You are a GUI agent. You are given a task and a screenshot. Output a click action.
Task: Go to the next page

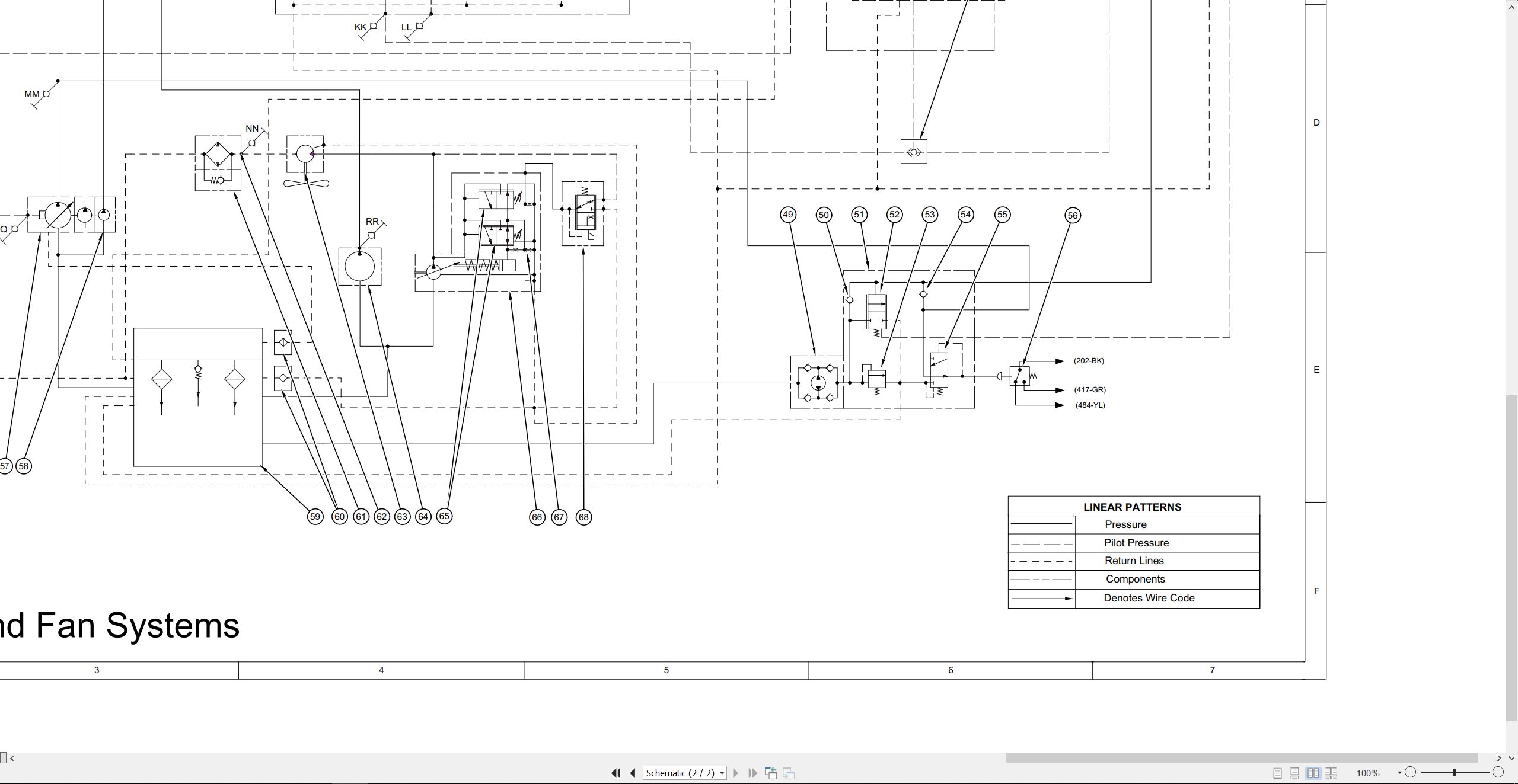(736, 773)
